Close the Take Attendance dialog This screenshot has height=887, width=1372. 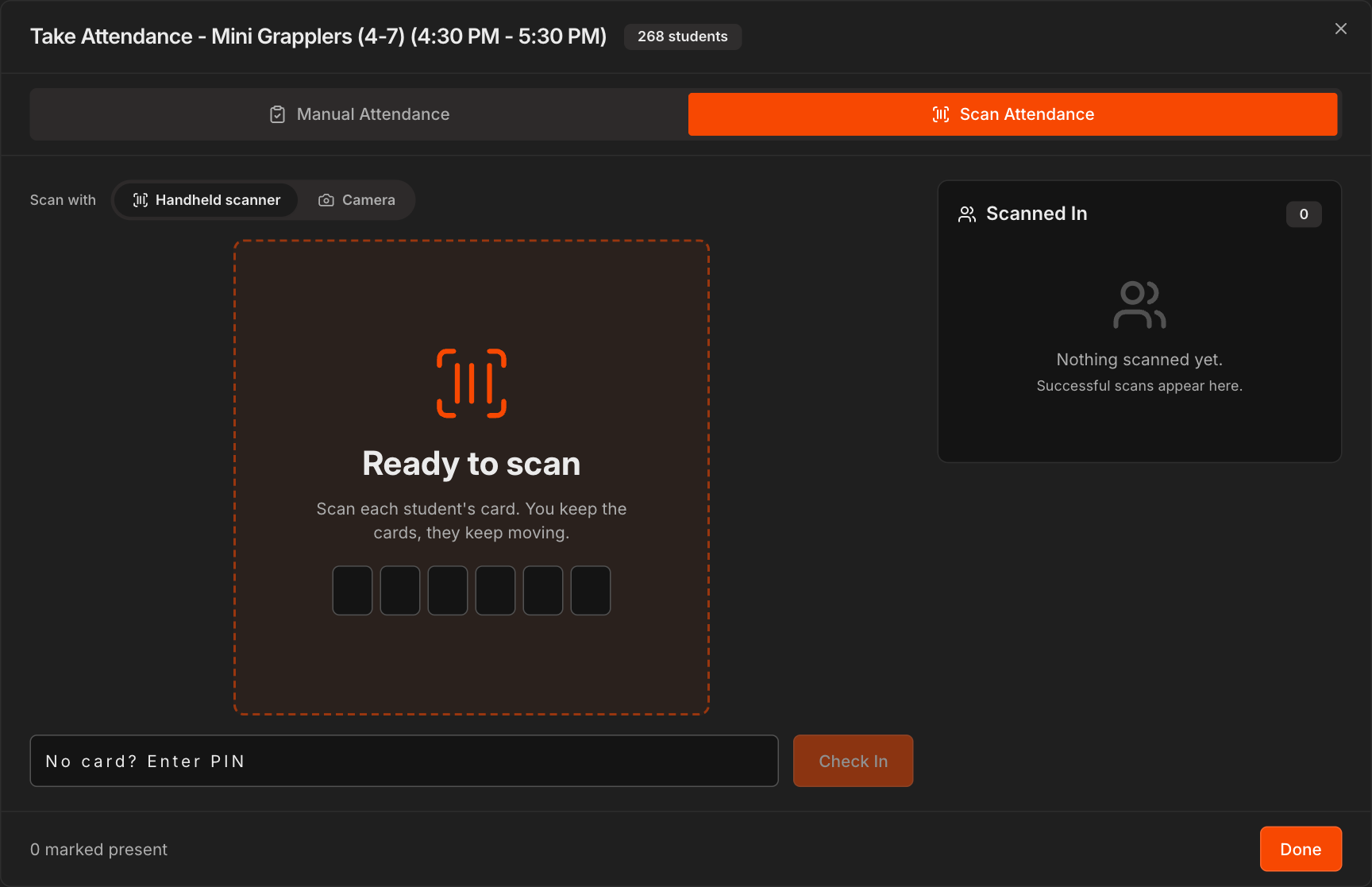[x=1341, y=29]
